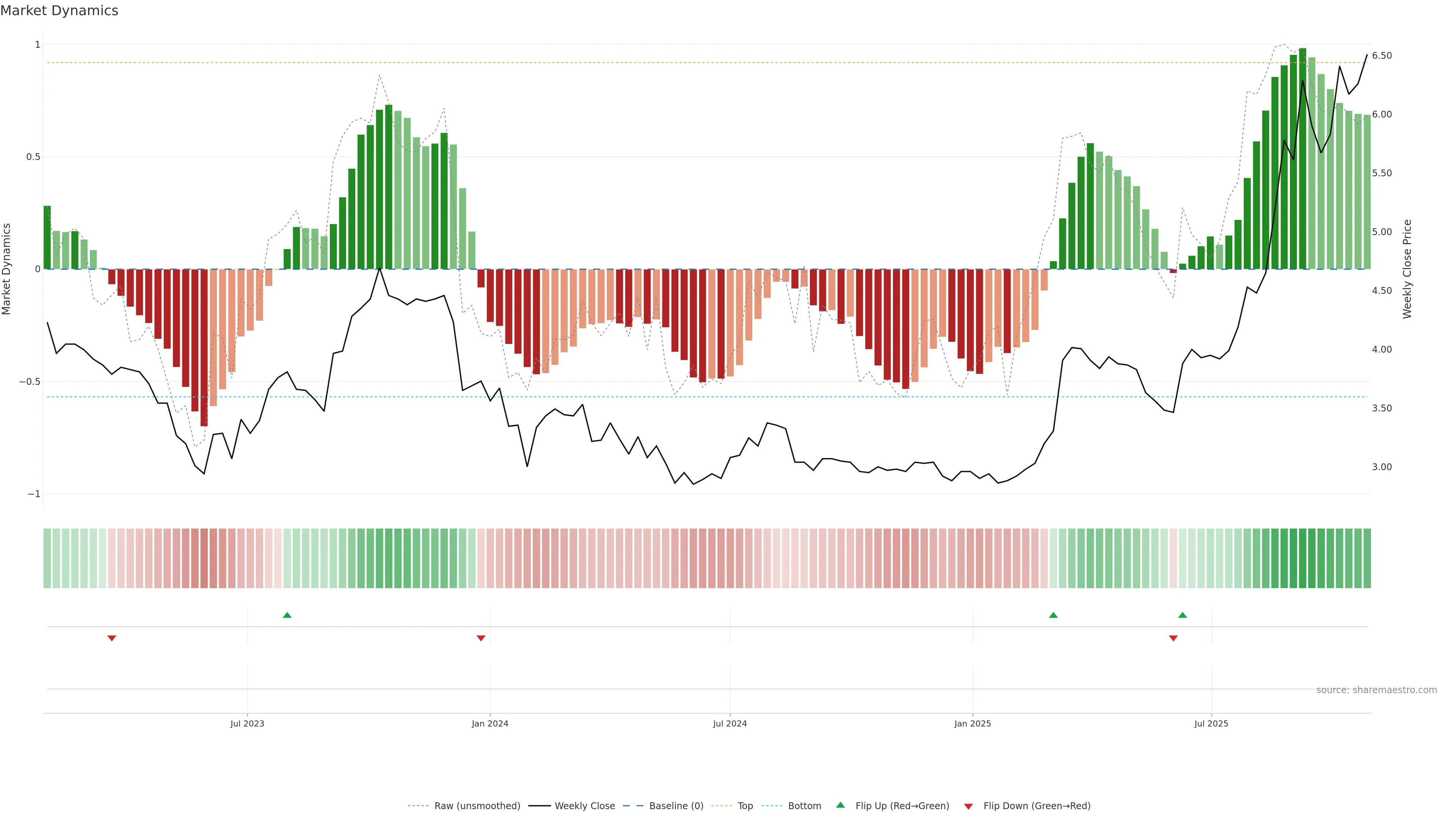Screen dimensions: 1456x819
Task: Click the Flip Up green triangle legend icon
Action: pyautogui.click(x=841, y=805)
